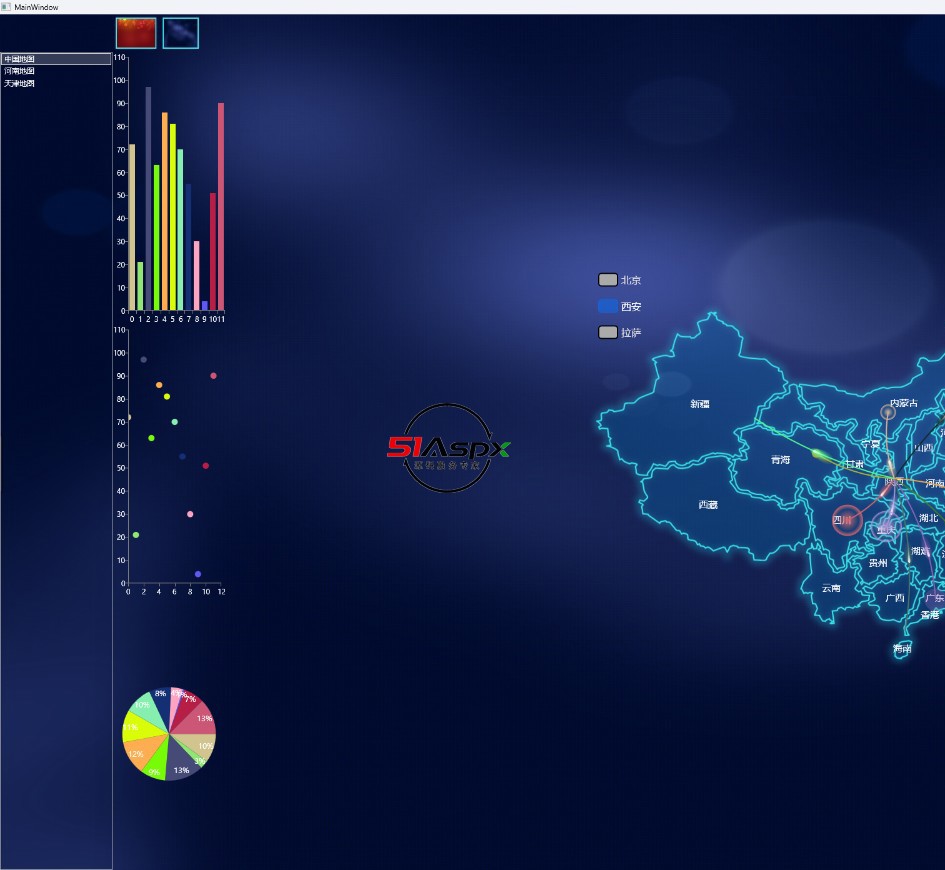This screenshot has height=870, width=945.
Task: Click the yellow bar at index 5
Action: click(172, 218)
